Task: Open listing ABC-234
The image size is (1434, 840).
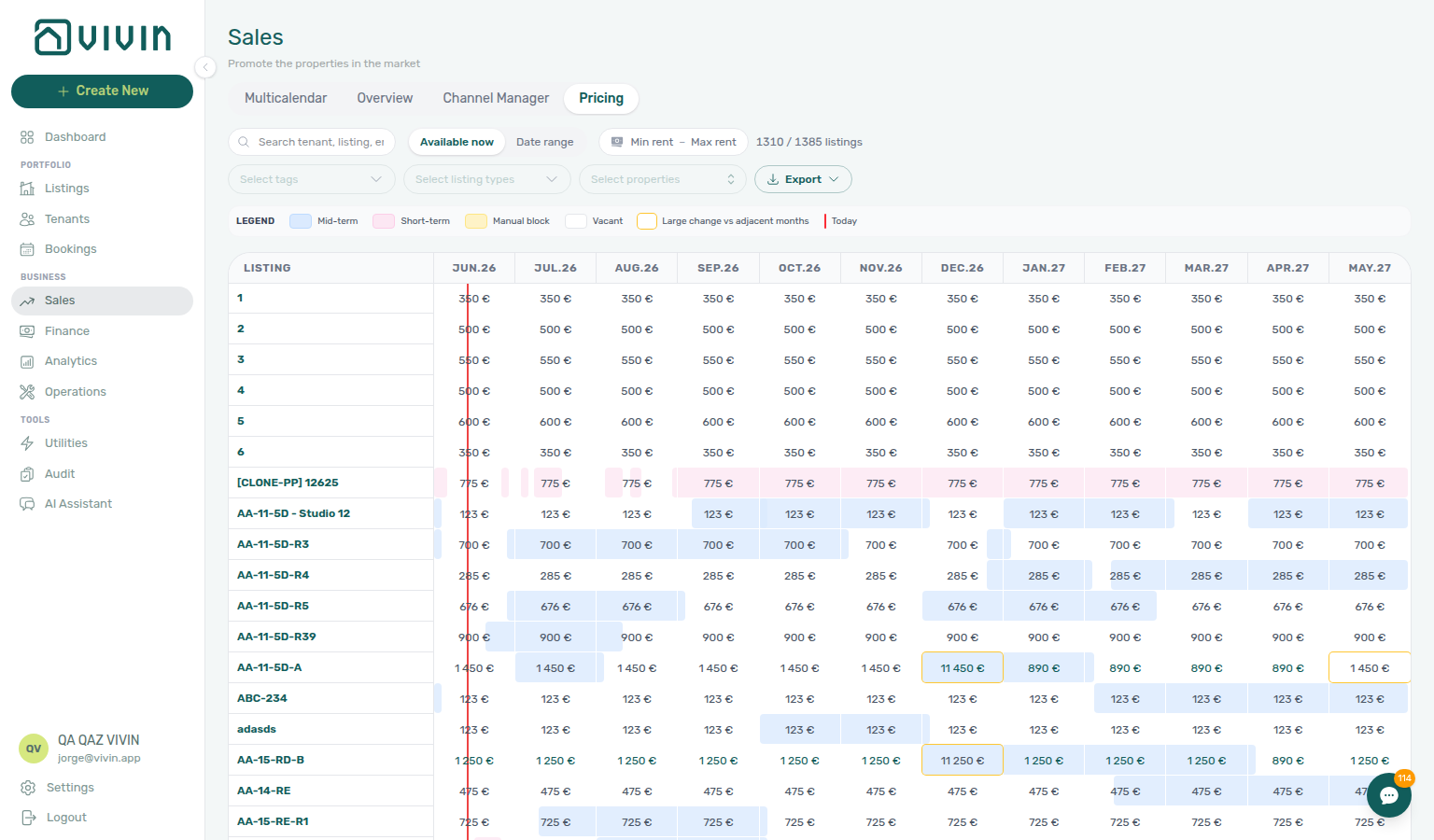Action: pyautogui.click(x=261, y=698)
